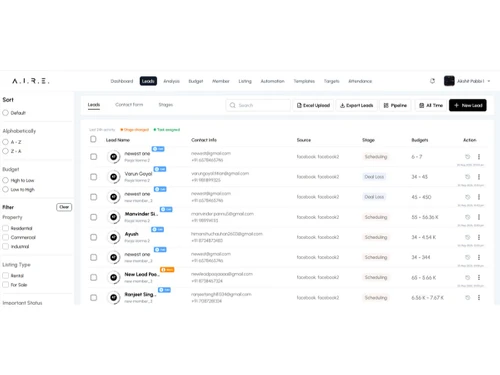Click the search magnifier icon
Viewport: 500px width, 375px height.
(x=232, y=105)
